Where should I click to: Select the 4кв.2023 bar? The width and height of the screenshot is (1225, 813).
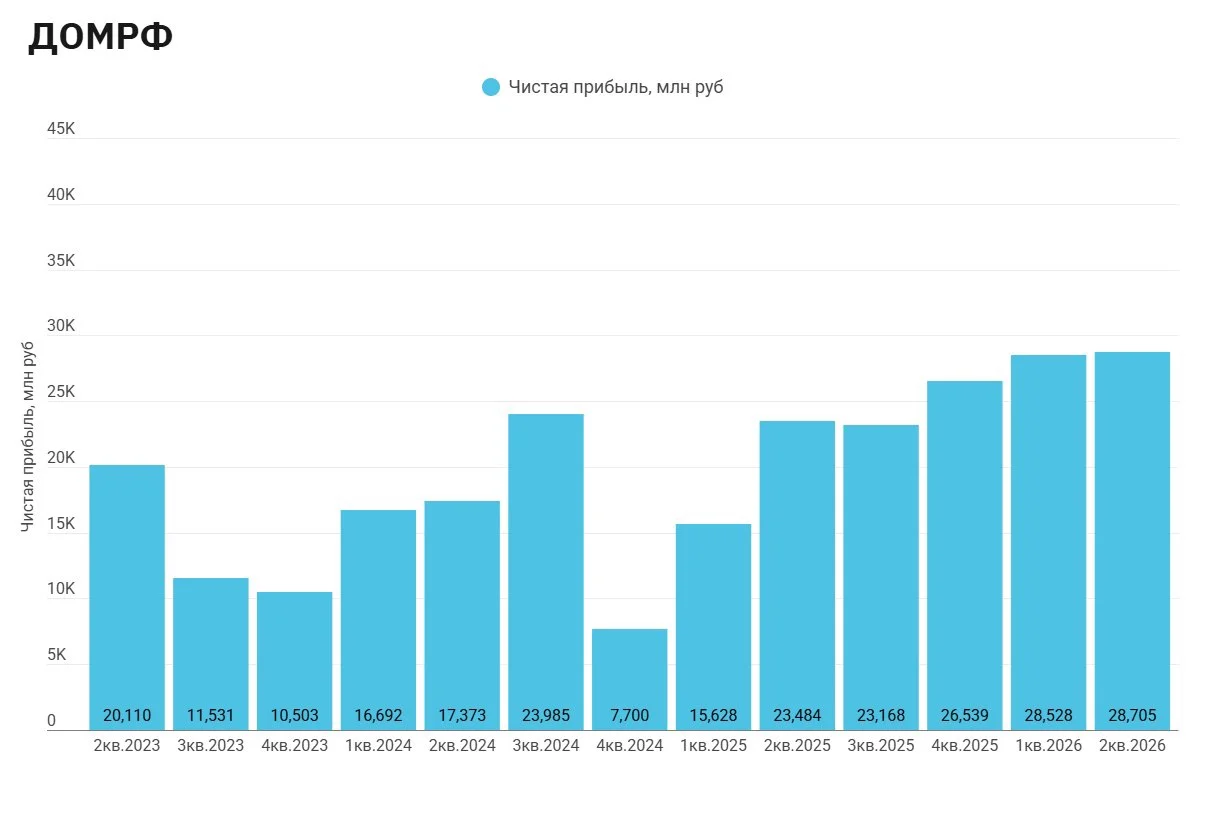point(295,661)
